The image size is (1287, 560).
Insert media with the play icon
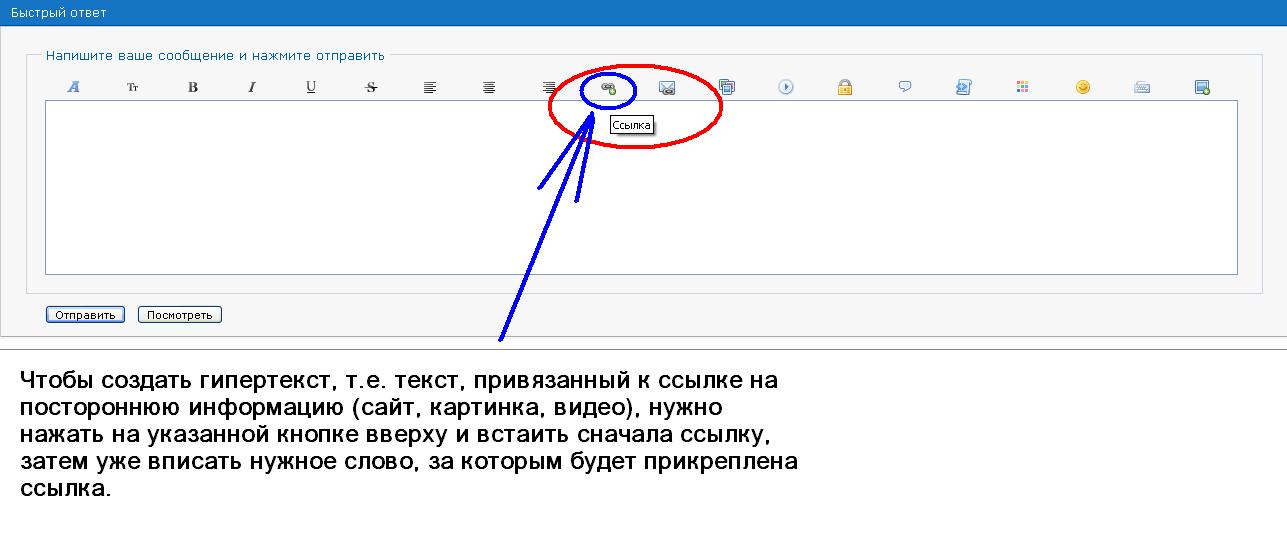[786, 87]
